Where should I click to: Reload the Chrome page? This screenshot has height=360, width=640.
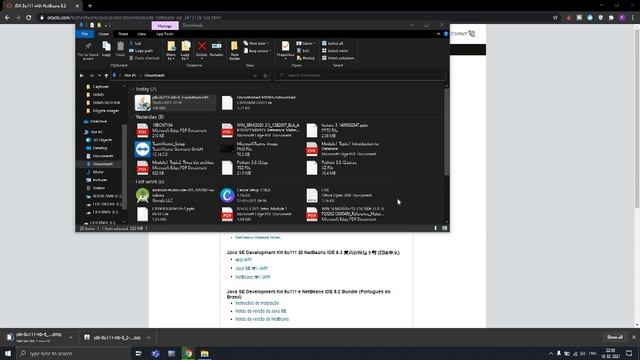(x=29, y=18)
